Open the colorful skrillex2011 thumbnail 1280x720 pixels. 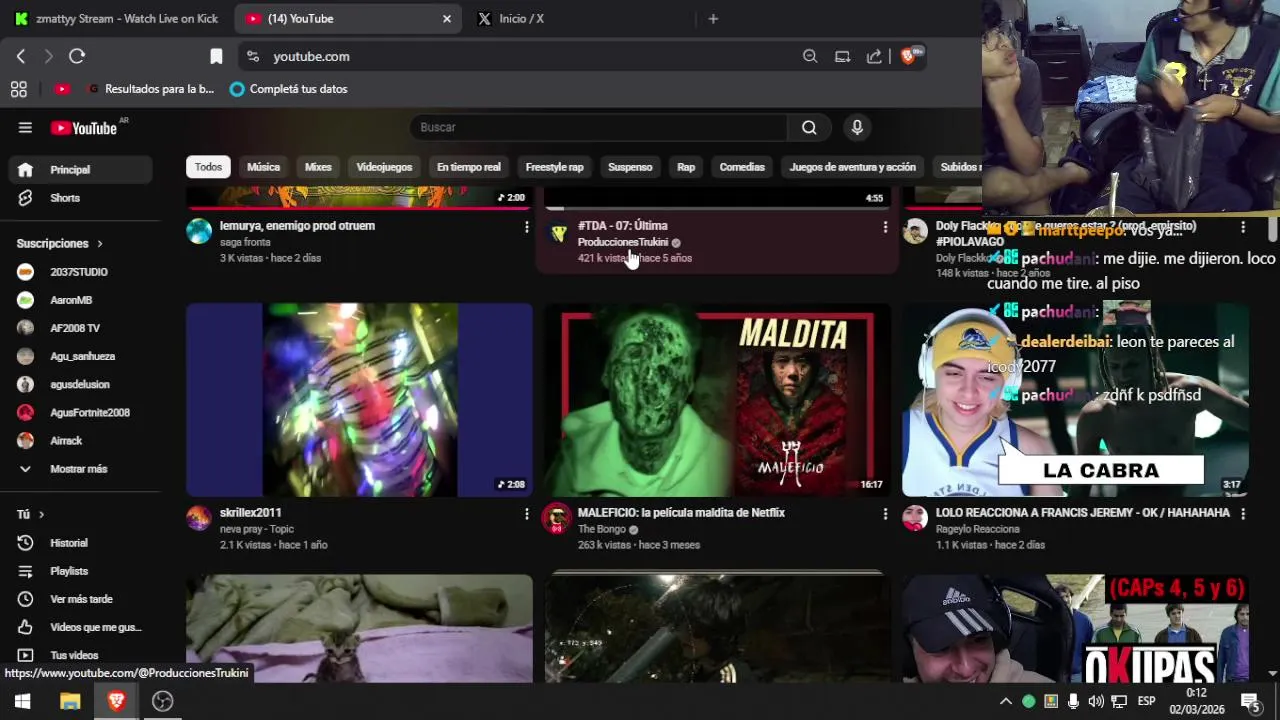[359, 400]
